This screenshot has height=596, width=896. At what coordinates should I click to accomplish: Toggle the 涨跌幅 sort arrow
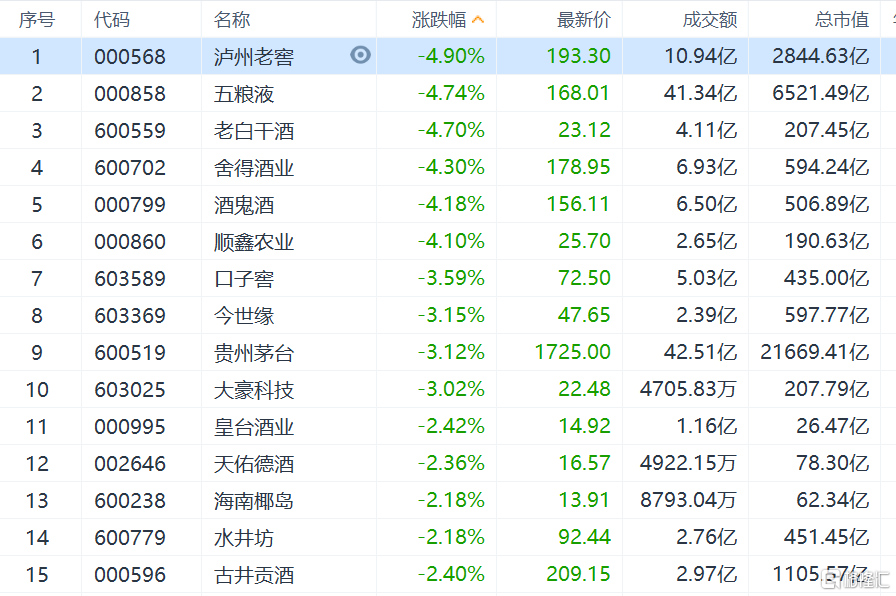tap(478, 20)
